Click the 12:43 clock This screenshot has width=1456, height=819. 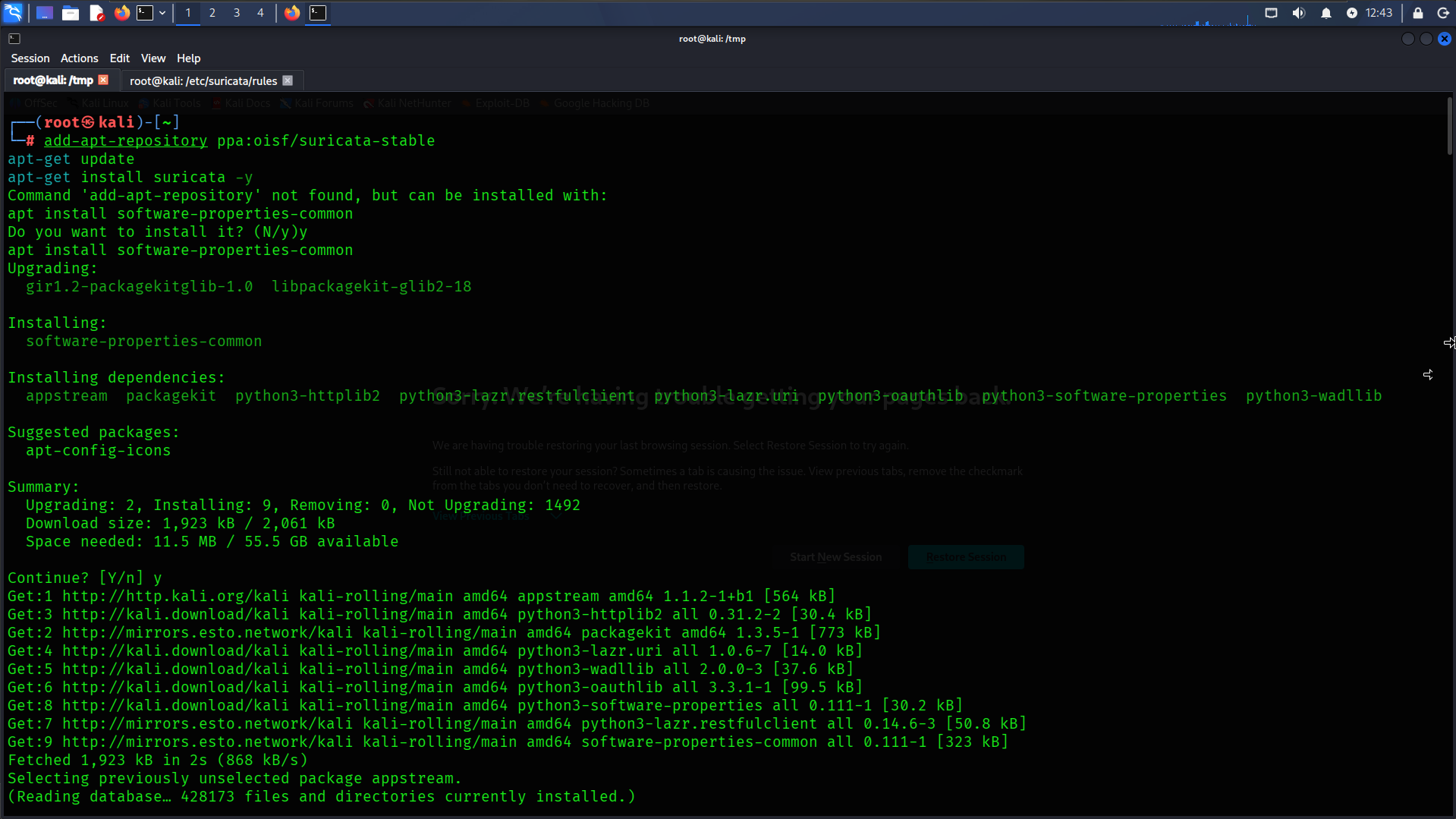(1379, 13)
